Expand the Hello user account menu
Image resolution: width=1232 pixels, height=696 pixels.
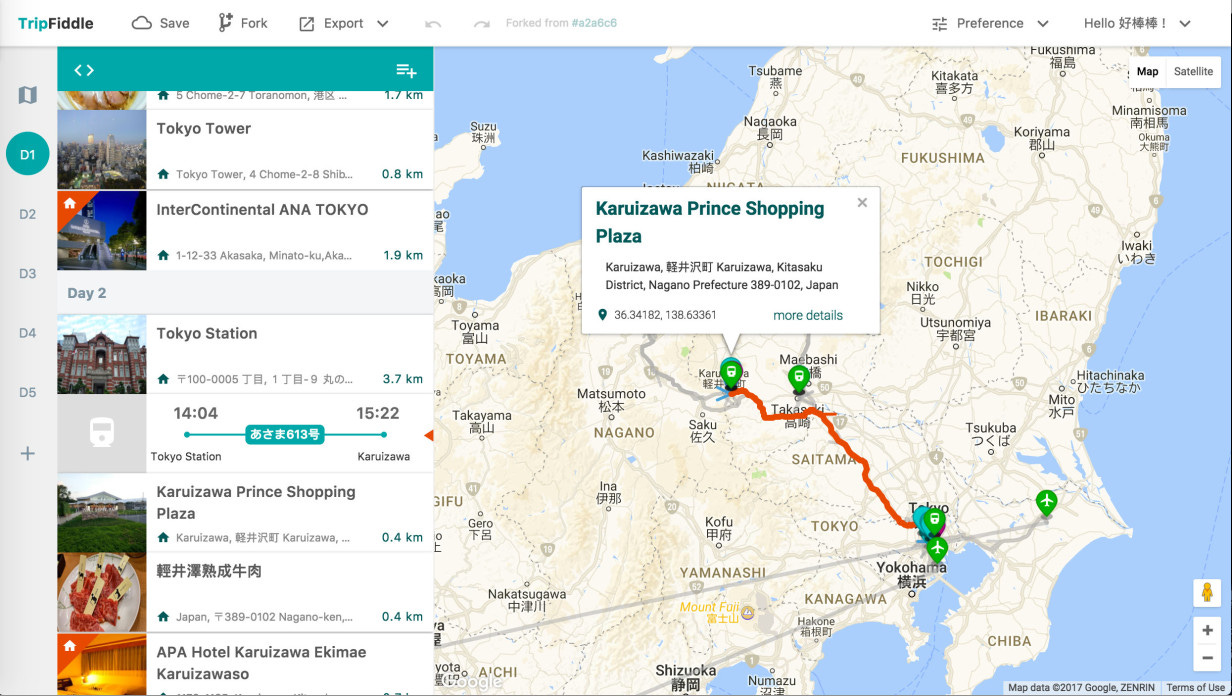pyautogui.click(x=1138, y=23)
